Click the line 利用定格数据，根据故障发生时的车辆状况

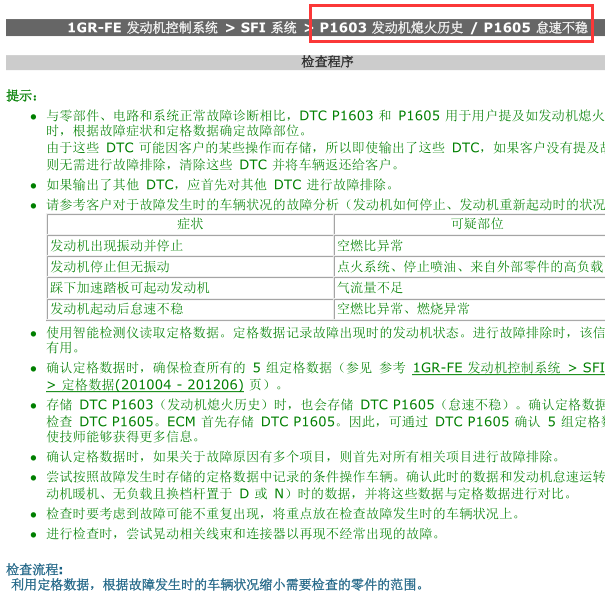(217, 585)
